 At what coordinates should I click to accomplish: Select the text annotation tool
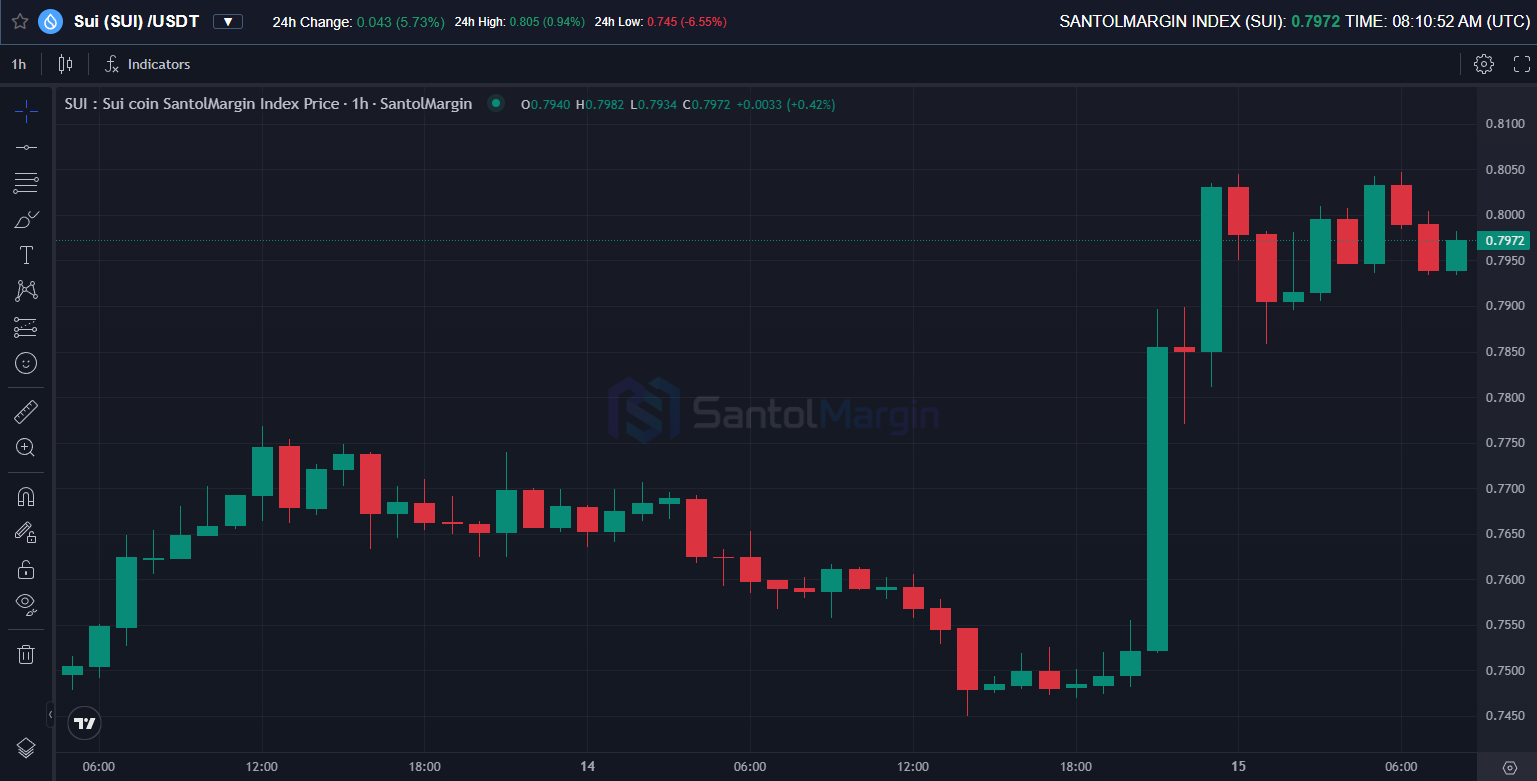[26, 255]
